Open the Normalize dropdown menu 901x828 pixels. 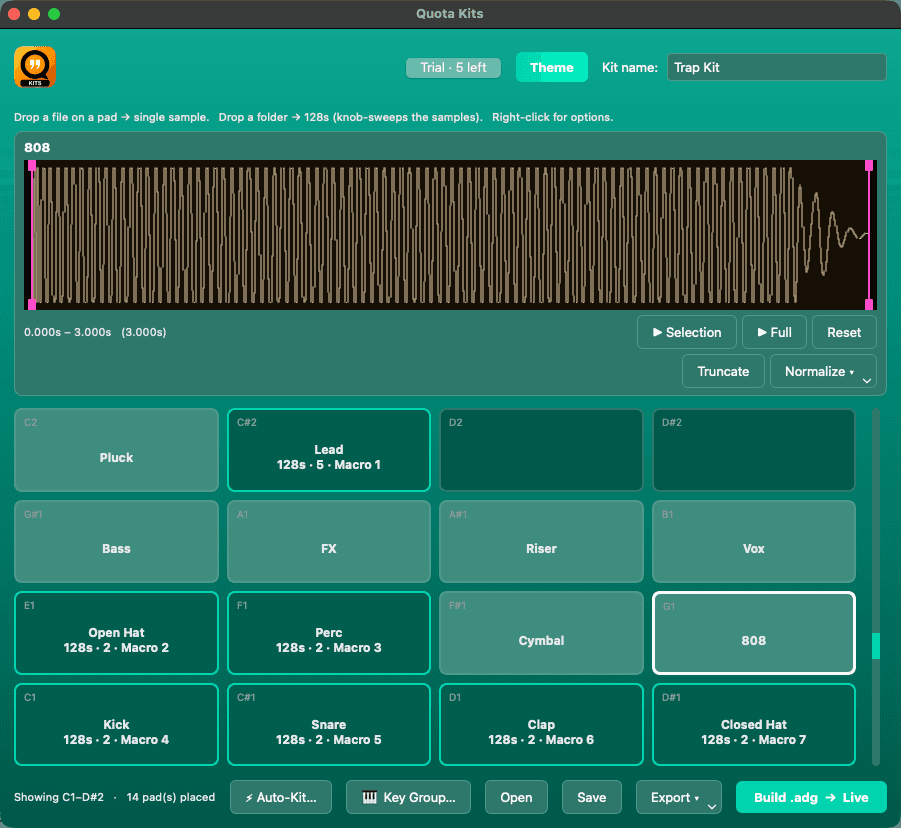coord(823,371)
